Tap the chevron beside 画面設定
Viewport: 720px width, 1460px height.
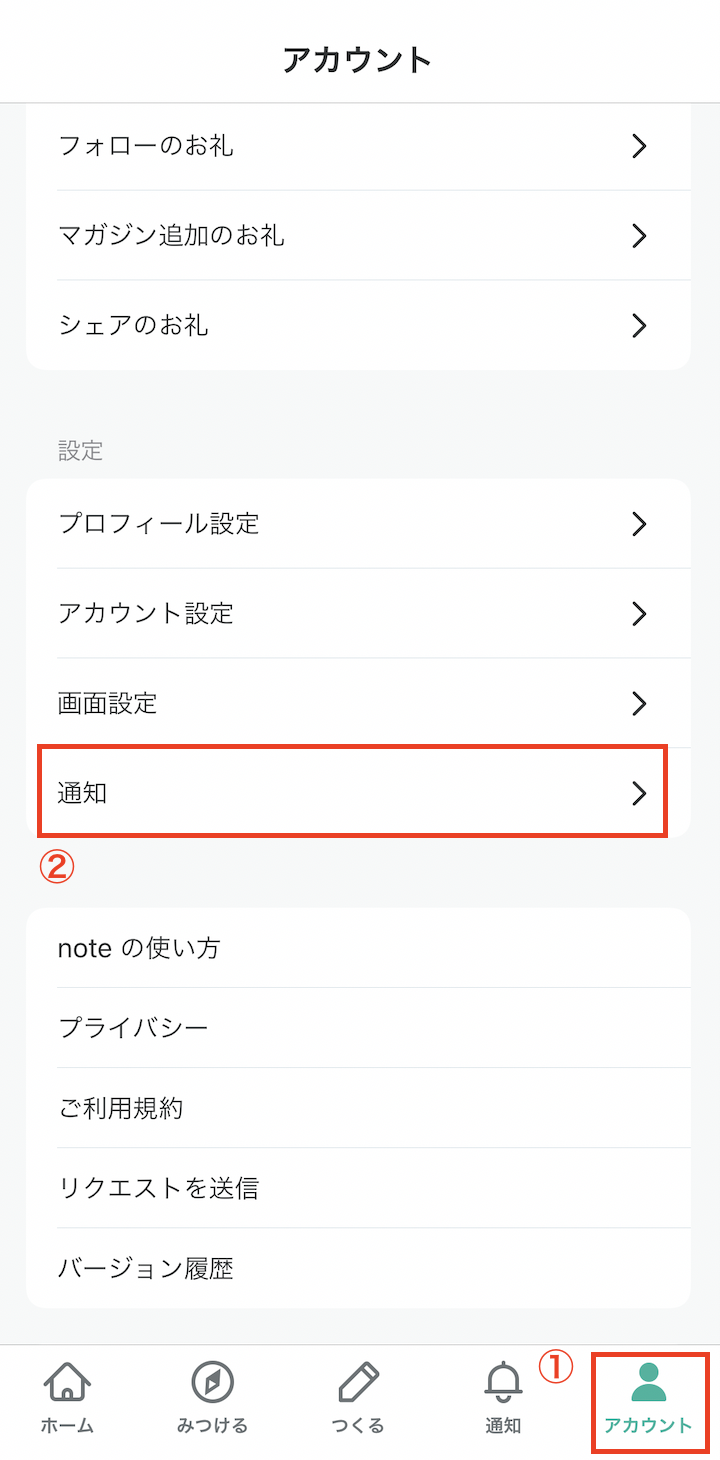pos(640,703)
